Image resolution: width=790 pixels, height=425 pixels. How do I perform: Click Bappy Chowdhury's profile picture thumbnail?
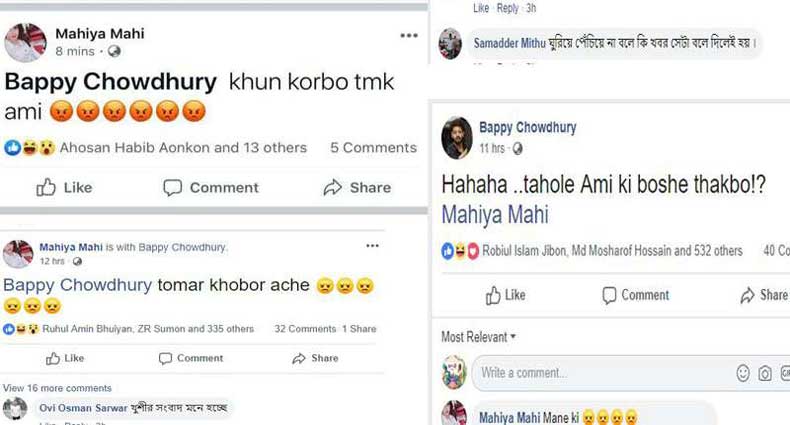click(457, 137)
